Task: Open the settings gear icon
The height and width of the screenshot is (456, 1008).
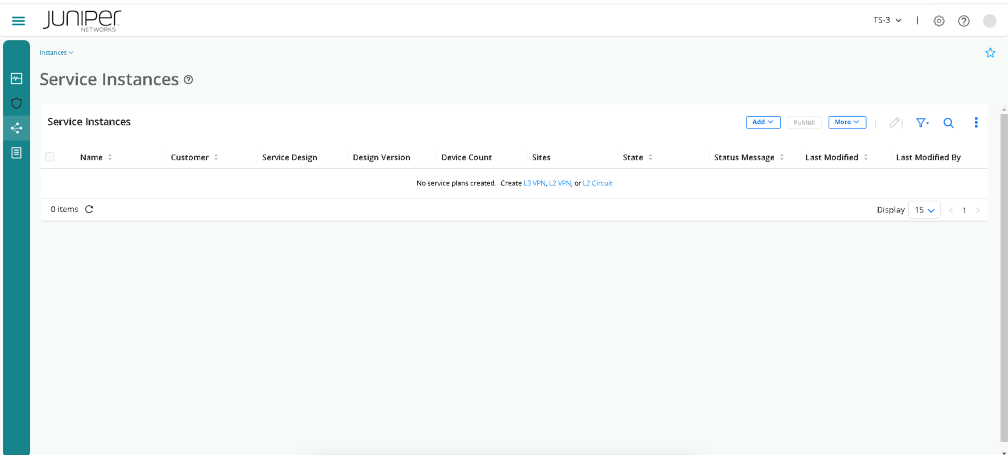Action: click(939, 21)
